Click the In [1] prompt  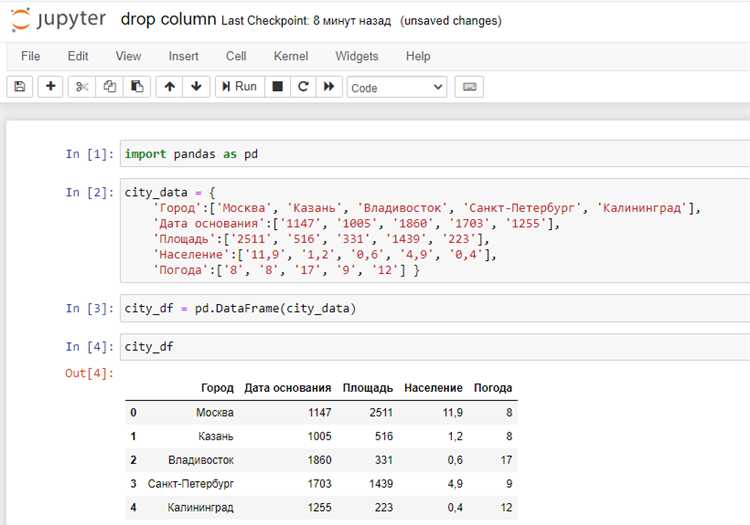(90, 154)
